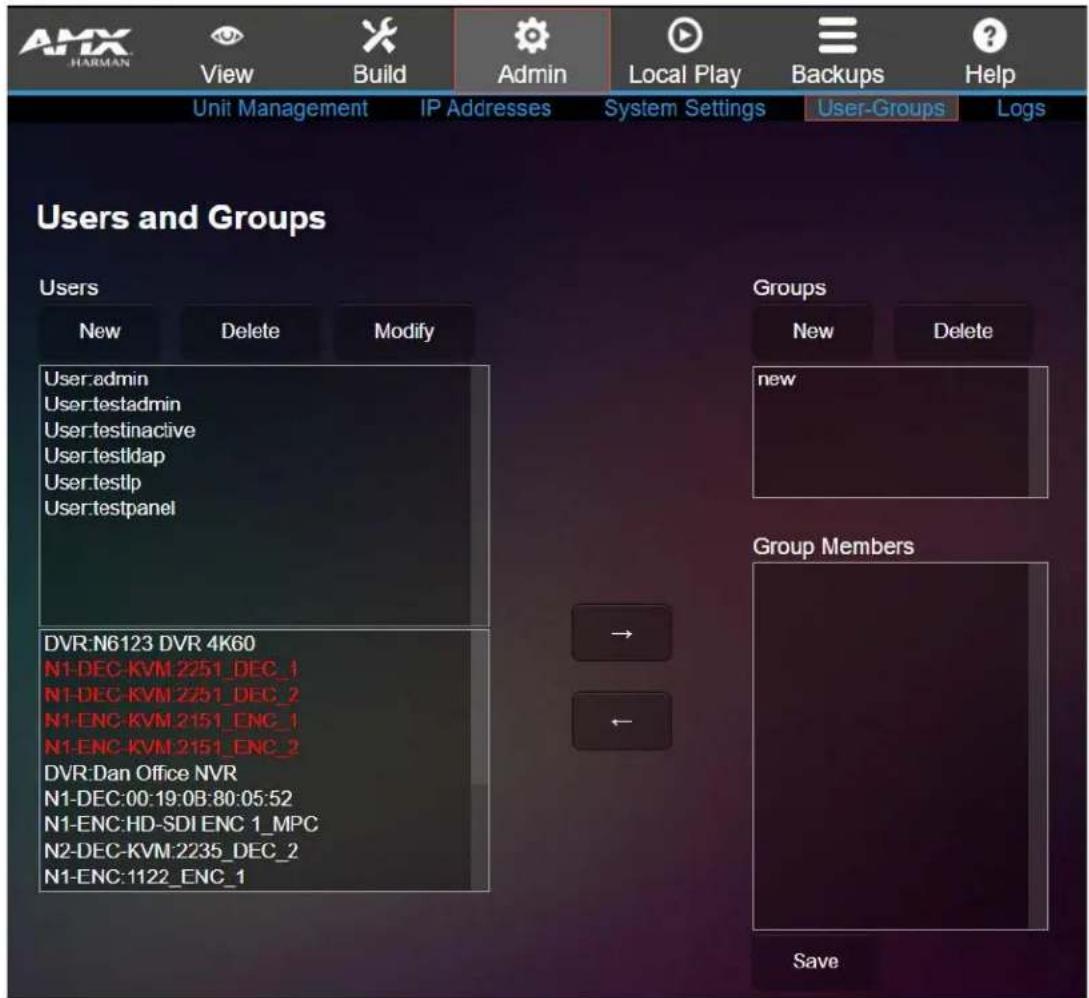Select User:testlp in the list
Image resolution: width=1089 pixels, height=998 pixels.
pyautogui.click(x=256, y=482)
